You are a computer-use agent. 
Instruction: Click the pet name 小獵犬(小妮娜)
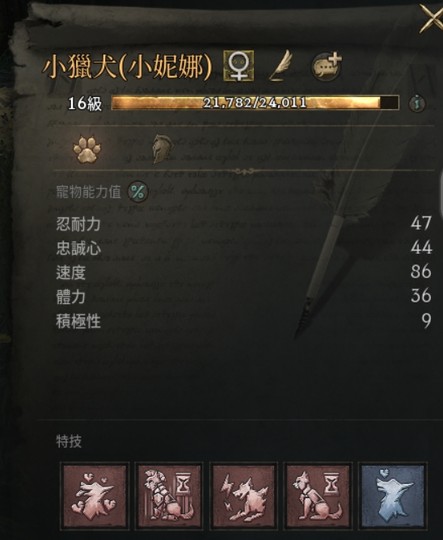pyautogui.click(x=127, y=67)
